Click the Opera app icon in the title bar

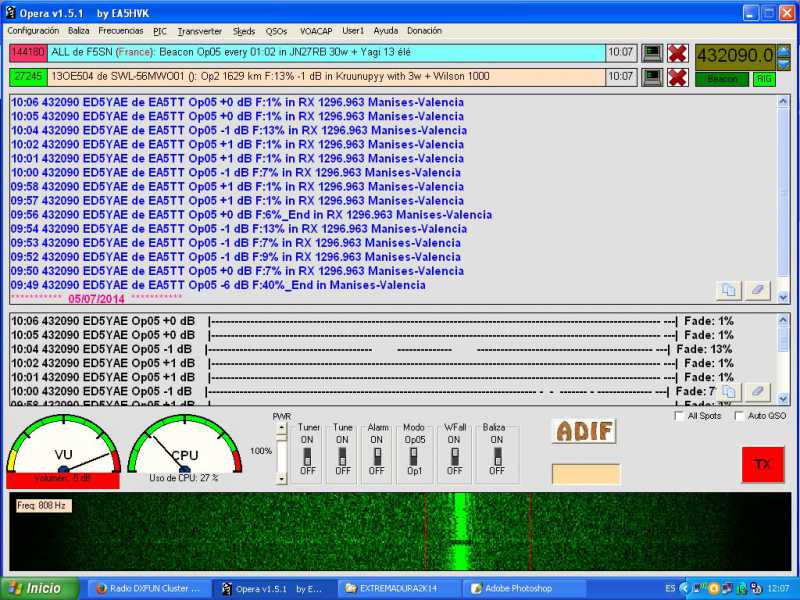tap(11, 12)
